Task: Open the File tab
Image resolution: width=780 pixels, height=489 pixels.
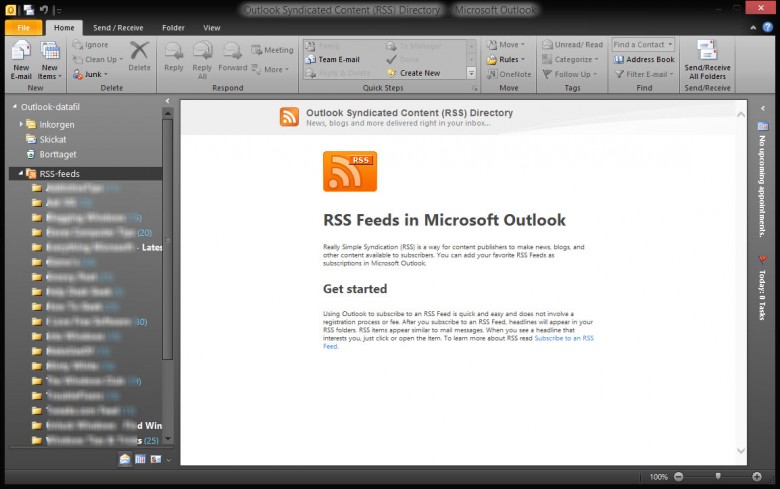Action: (x=23, y=28)
